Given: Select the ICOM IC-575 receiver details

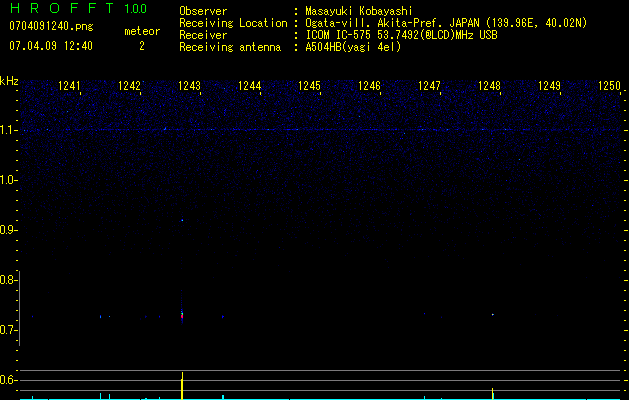Looking at the screenshot, I should pyautogui.click(x=401, y=35).
